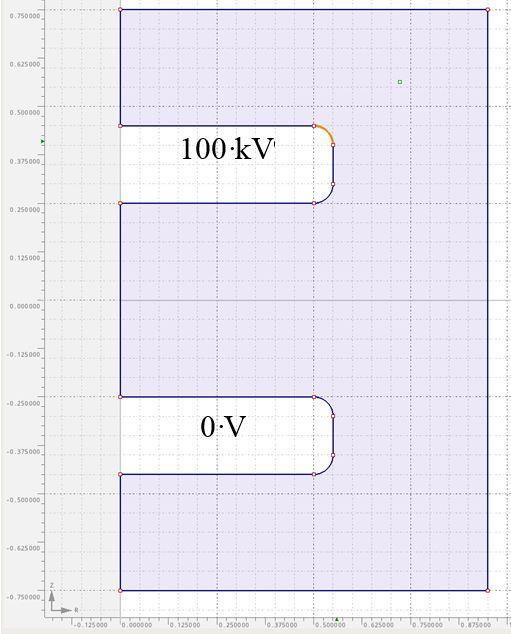The image size is (511, 634).
Task: Select lower arc of the 100 kV electrode
Action: (x=327, y=197)
